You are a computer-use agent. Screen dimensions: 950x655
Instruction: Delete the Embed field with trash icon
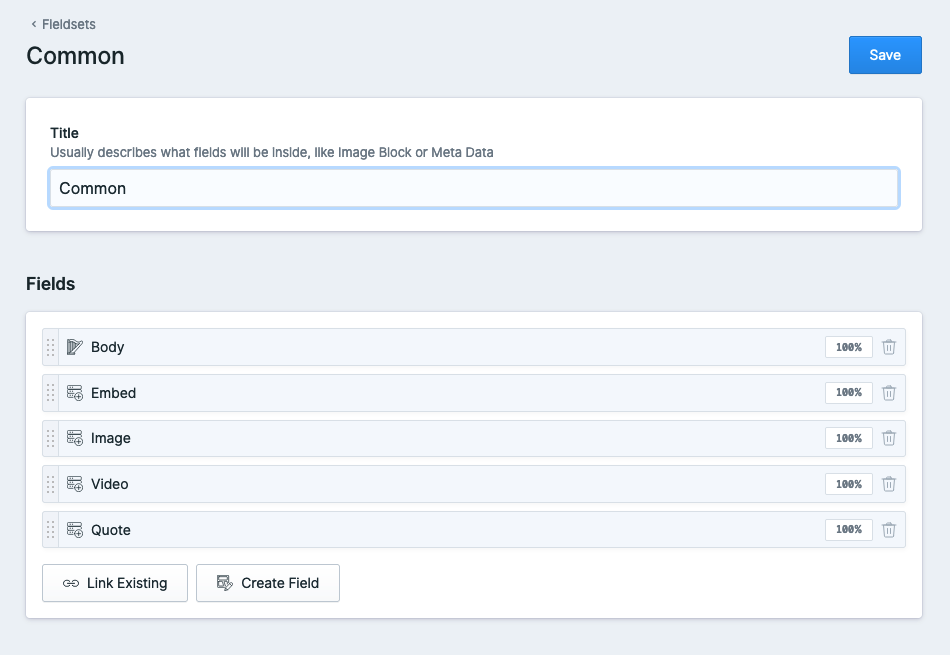[x=889, y=393]
